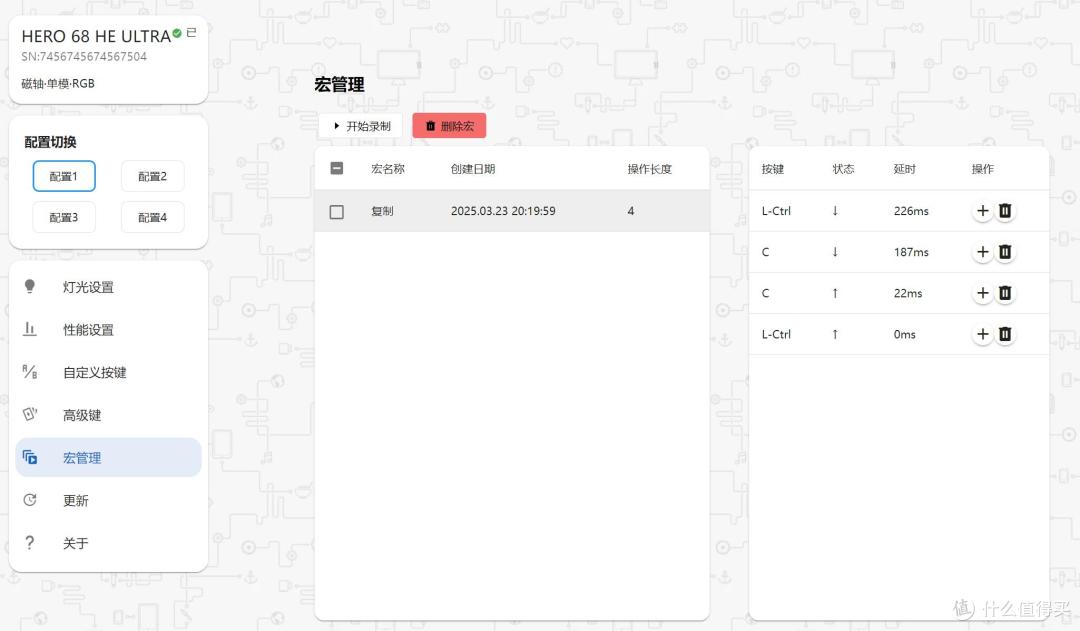Click the green connected status icon
The width and height of the screenshot is (1080, 631).
177,33
